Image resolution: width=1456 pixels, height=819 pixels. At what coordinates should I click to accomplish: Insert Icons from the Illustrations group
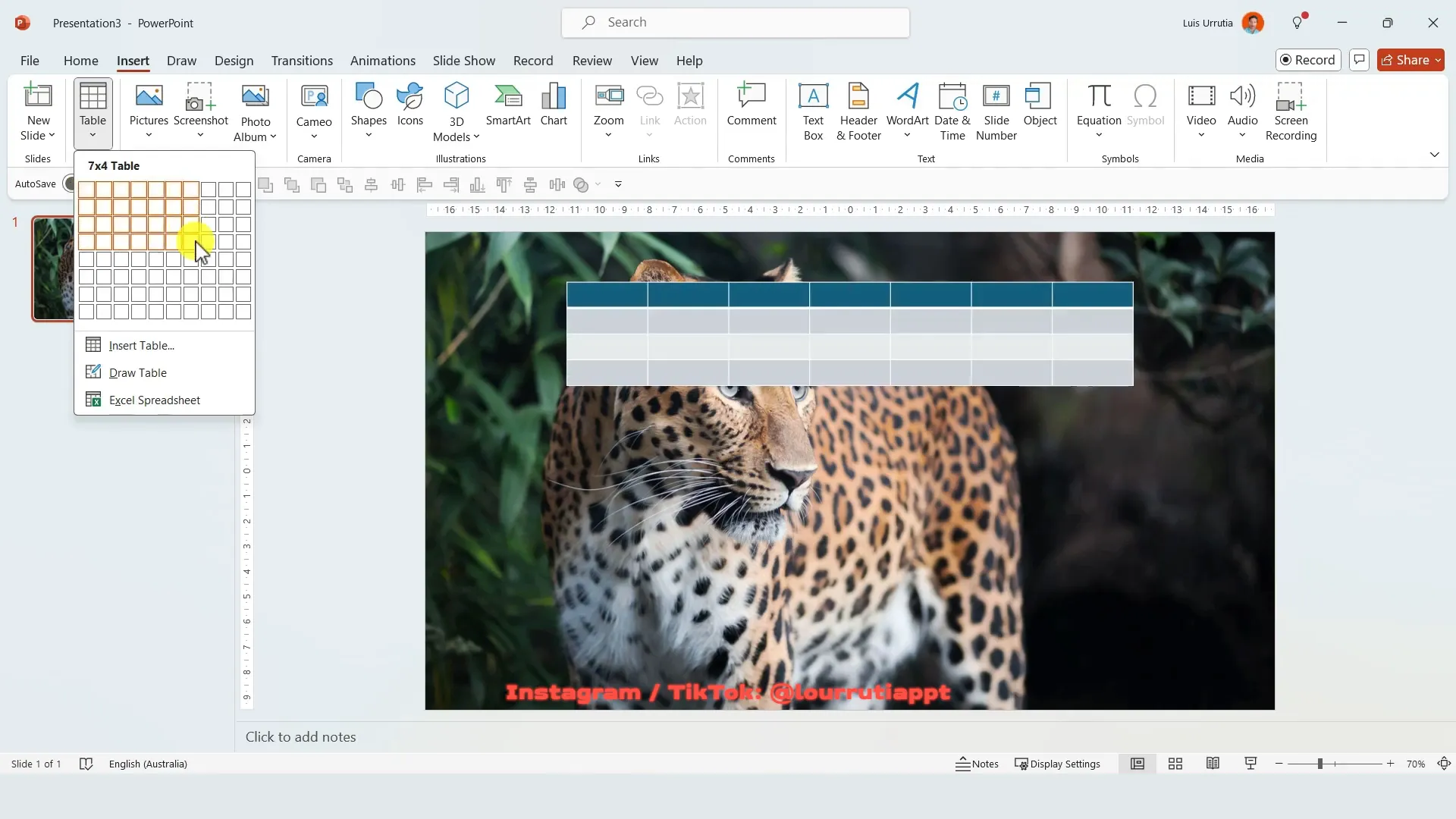(410, 96)
